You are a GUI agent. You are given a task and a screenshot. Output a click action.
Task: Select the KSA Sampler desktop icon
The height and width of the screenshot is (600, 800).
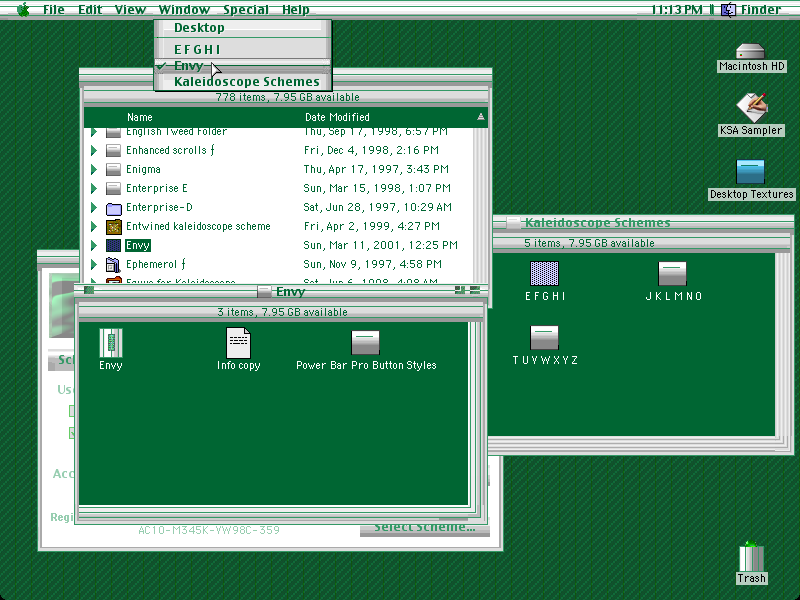point(751,107)
